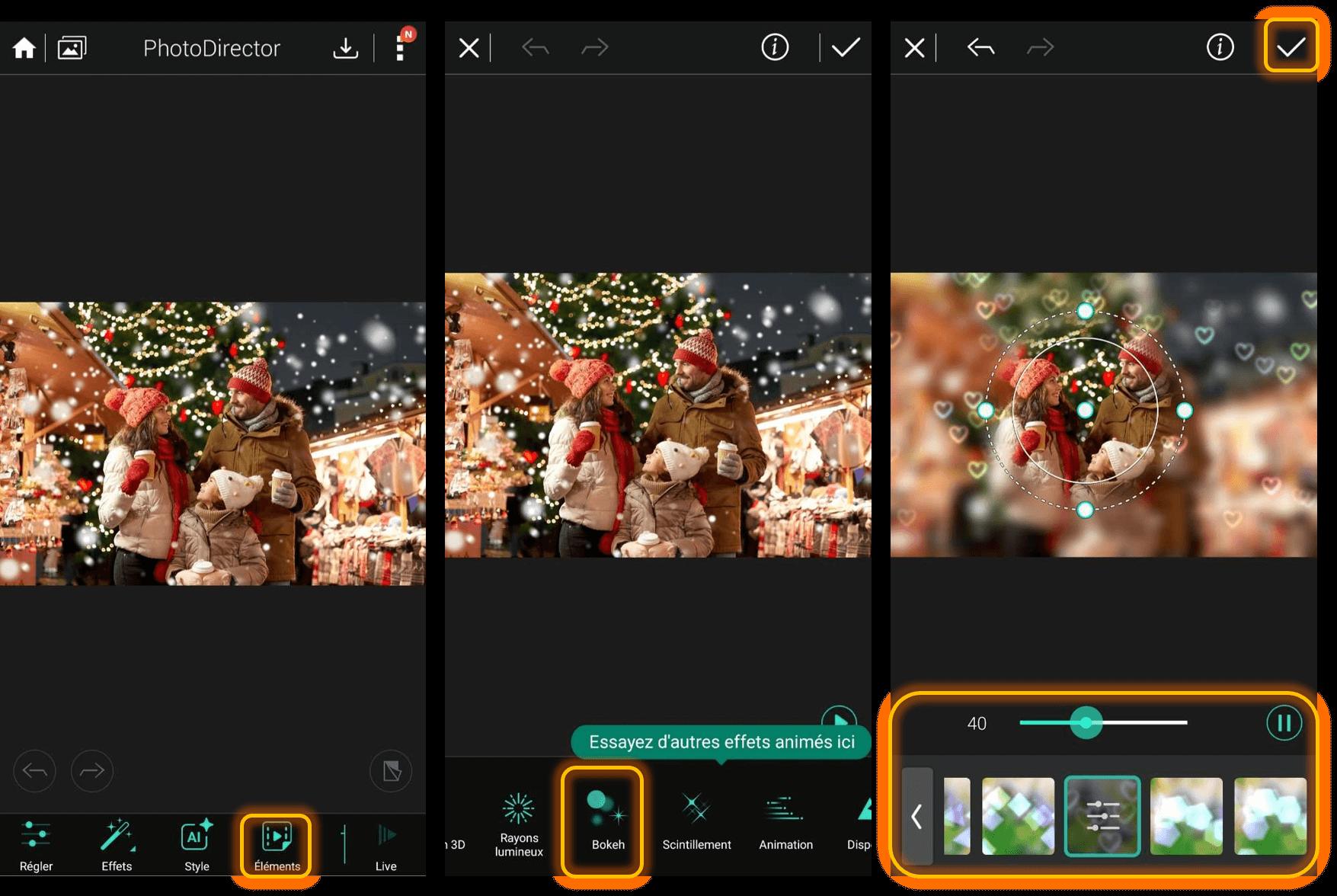Apply the Bokeh effect with the checkmark
Image resolution: width=1337 pixels, height=896 pixels.
click(x=1291, y=47)
